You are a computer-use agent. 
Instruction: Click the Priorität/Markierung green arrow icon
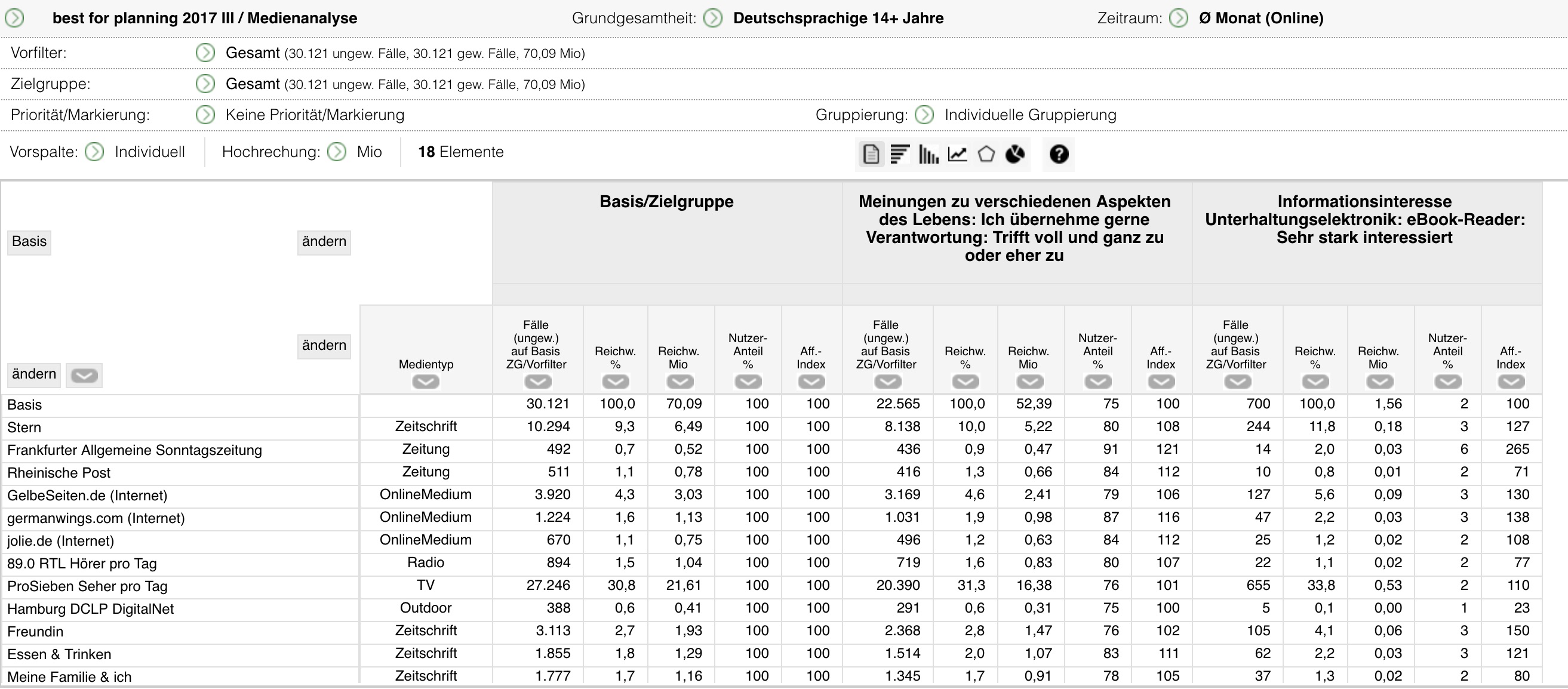pyautogui.click(x=205, y=115)
